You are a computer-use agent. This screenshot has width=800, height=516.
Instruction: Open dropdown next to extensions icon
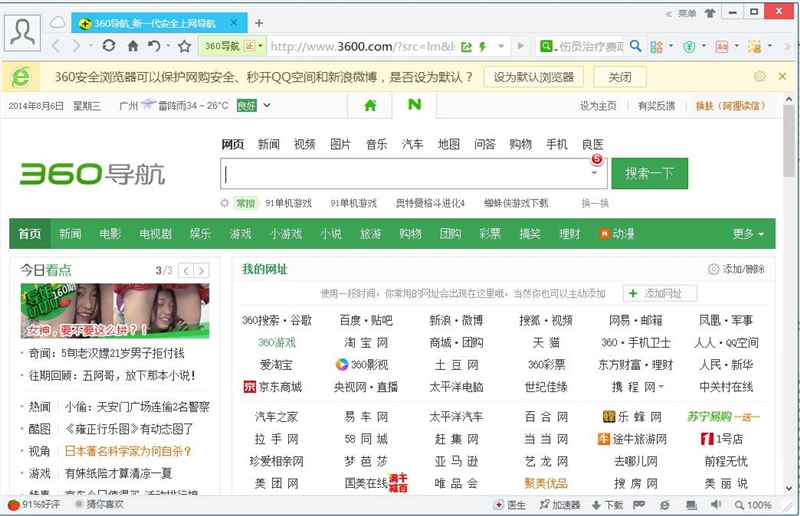671,46
